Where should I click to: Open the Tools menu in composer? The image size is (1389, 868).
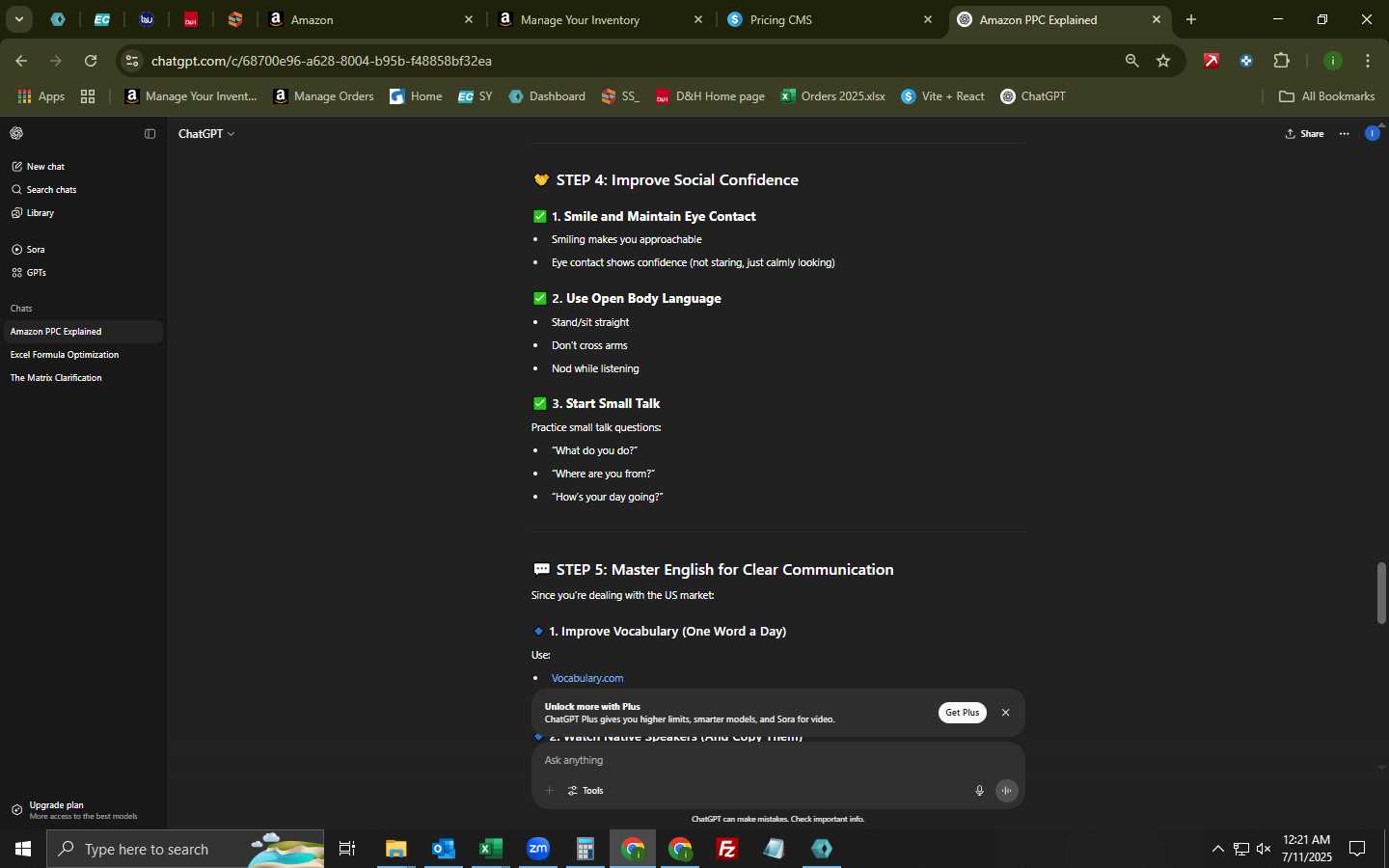[586, 791]
